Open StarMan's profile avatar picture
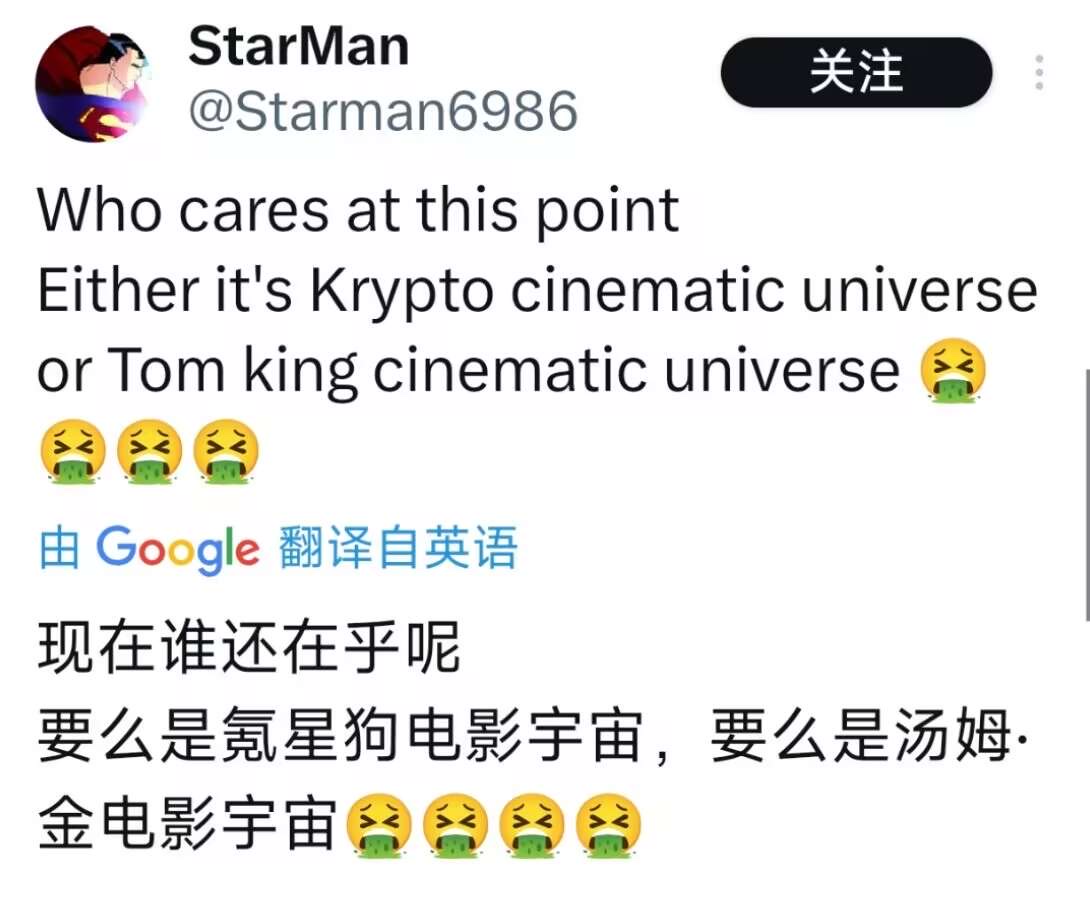 point(95,83)
